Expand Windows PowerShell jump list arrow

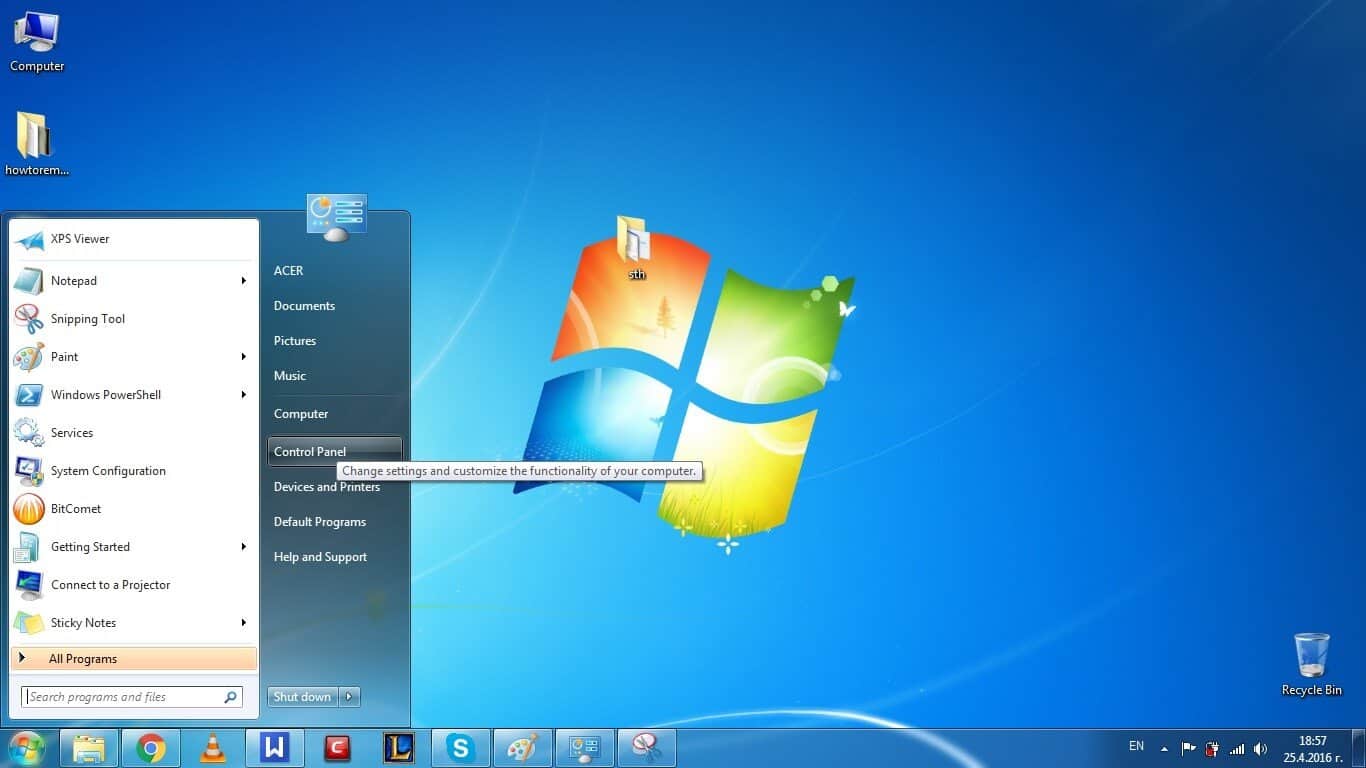point(244,395)
